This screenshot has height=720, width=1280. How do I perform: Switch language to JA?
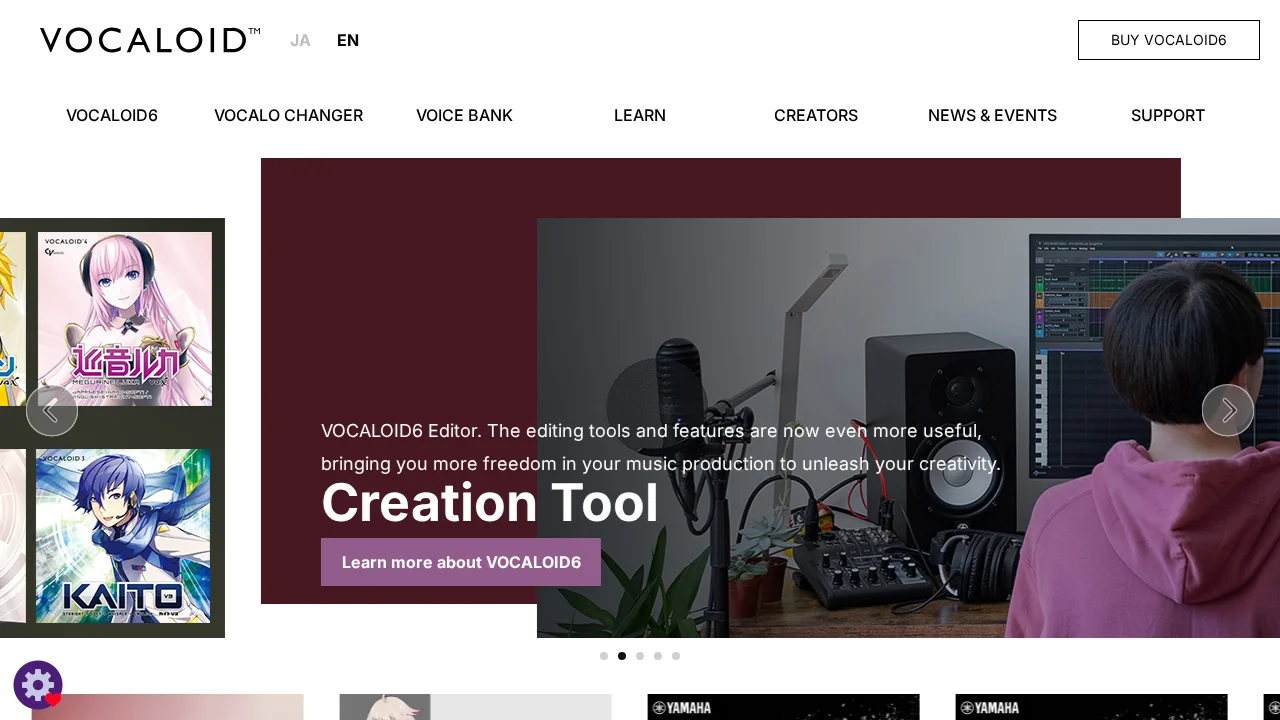tap(300, 40)
